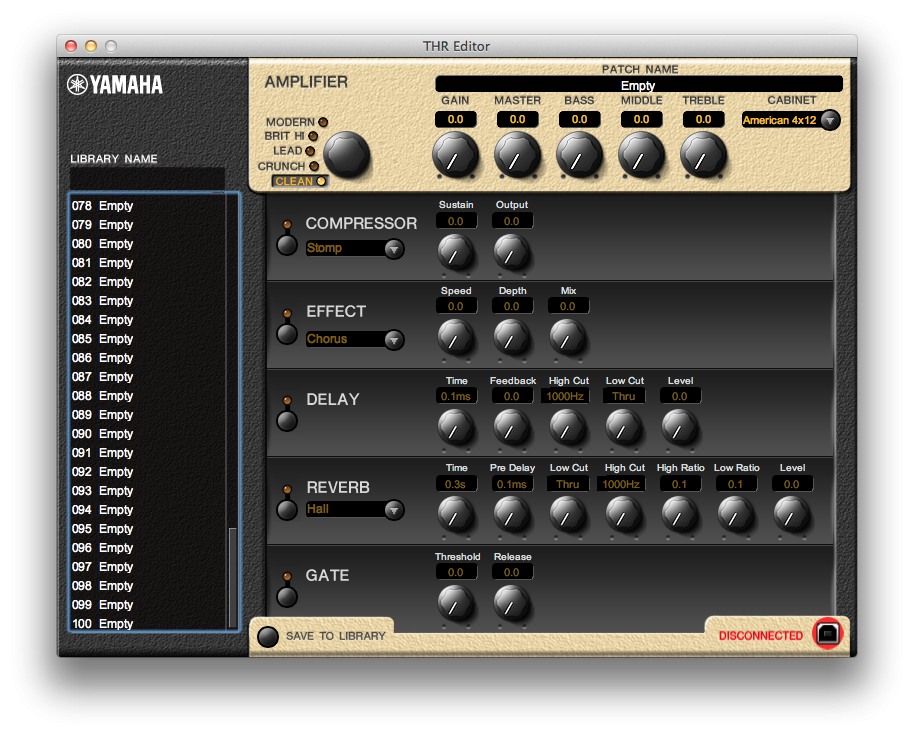
Task: Select the BRIT HI amp type
Action: click(291, 136)
